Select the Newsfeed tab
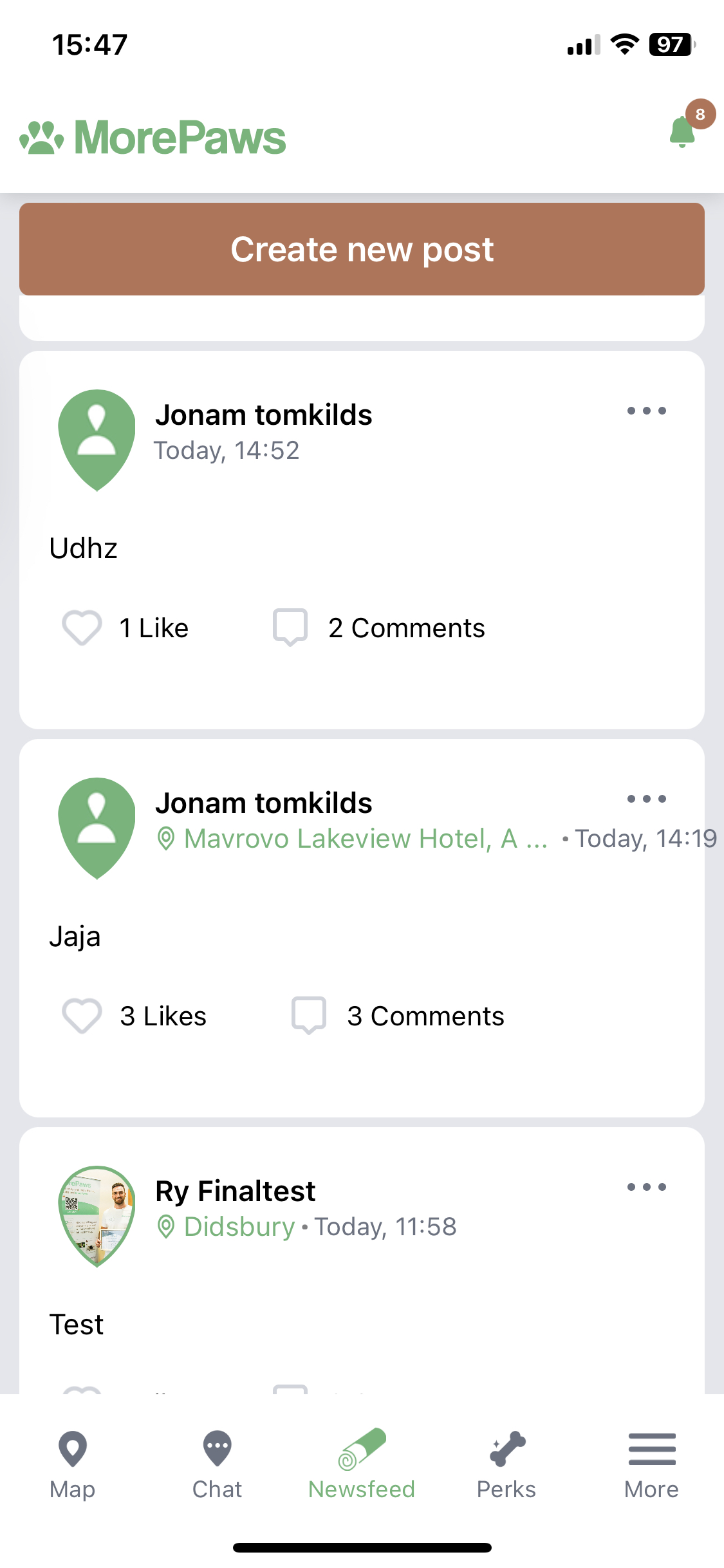Viewport: 724px width, 1568px height. coord(362,1461)
